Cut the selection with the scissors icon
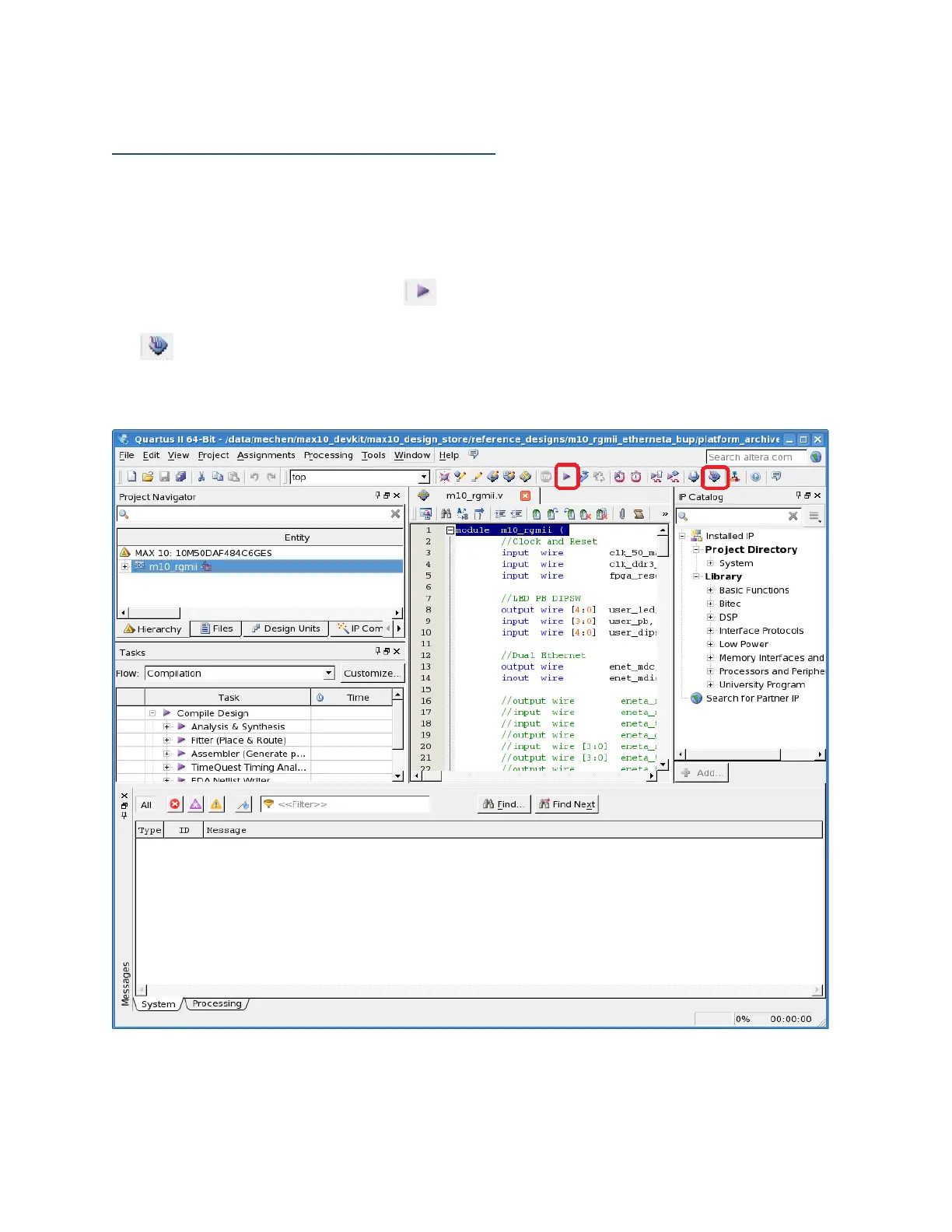Screen dimensions: 952x1232 click(x=201, y=477)
